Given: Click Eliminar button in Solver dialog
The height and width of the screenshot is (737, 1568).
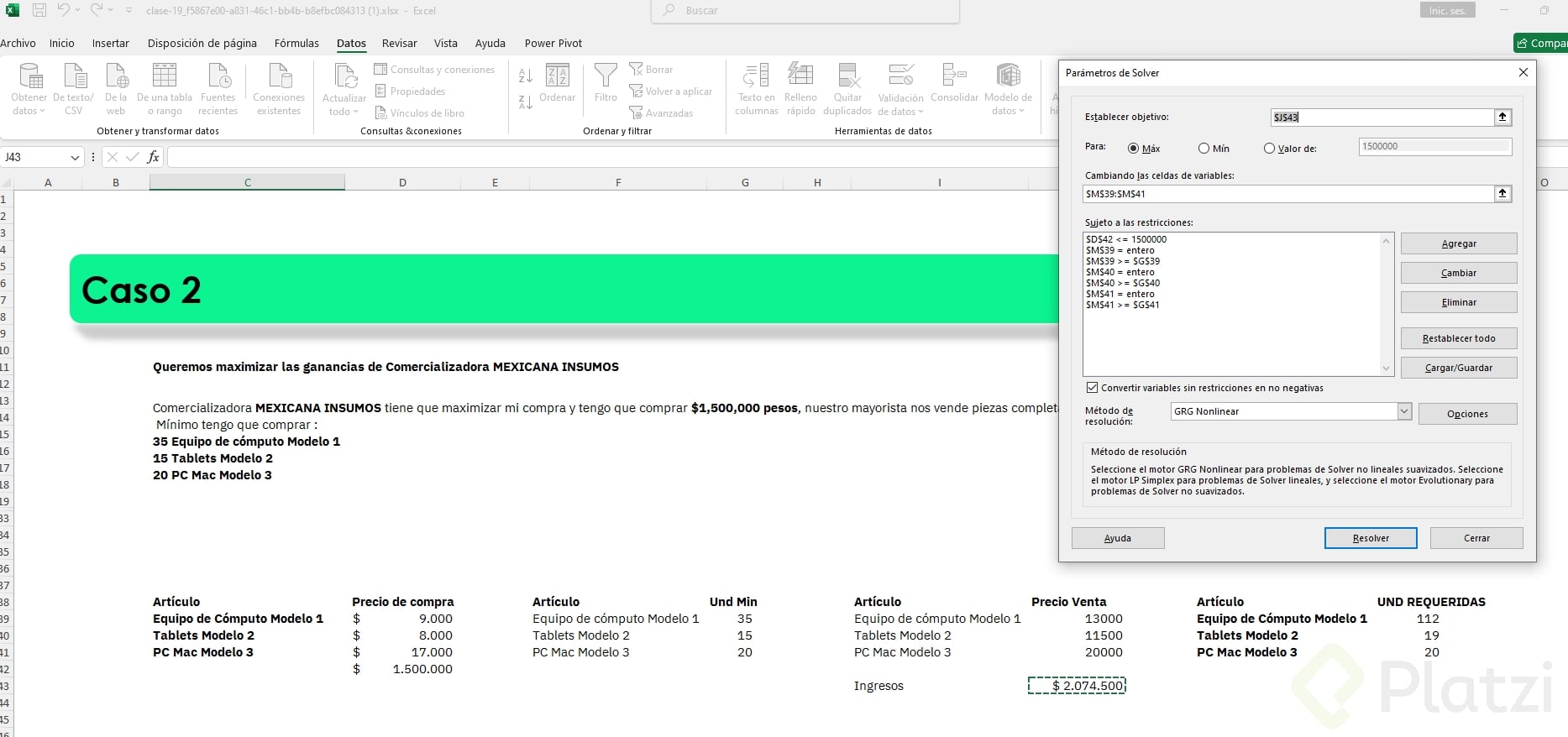Looking at the screenshot, I should [x=1459, y=302].
